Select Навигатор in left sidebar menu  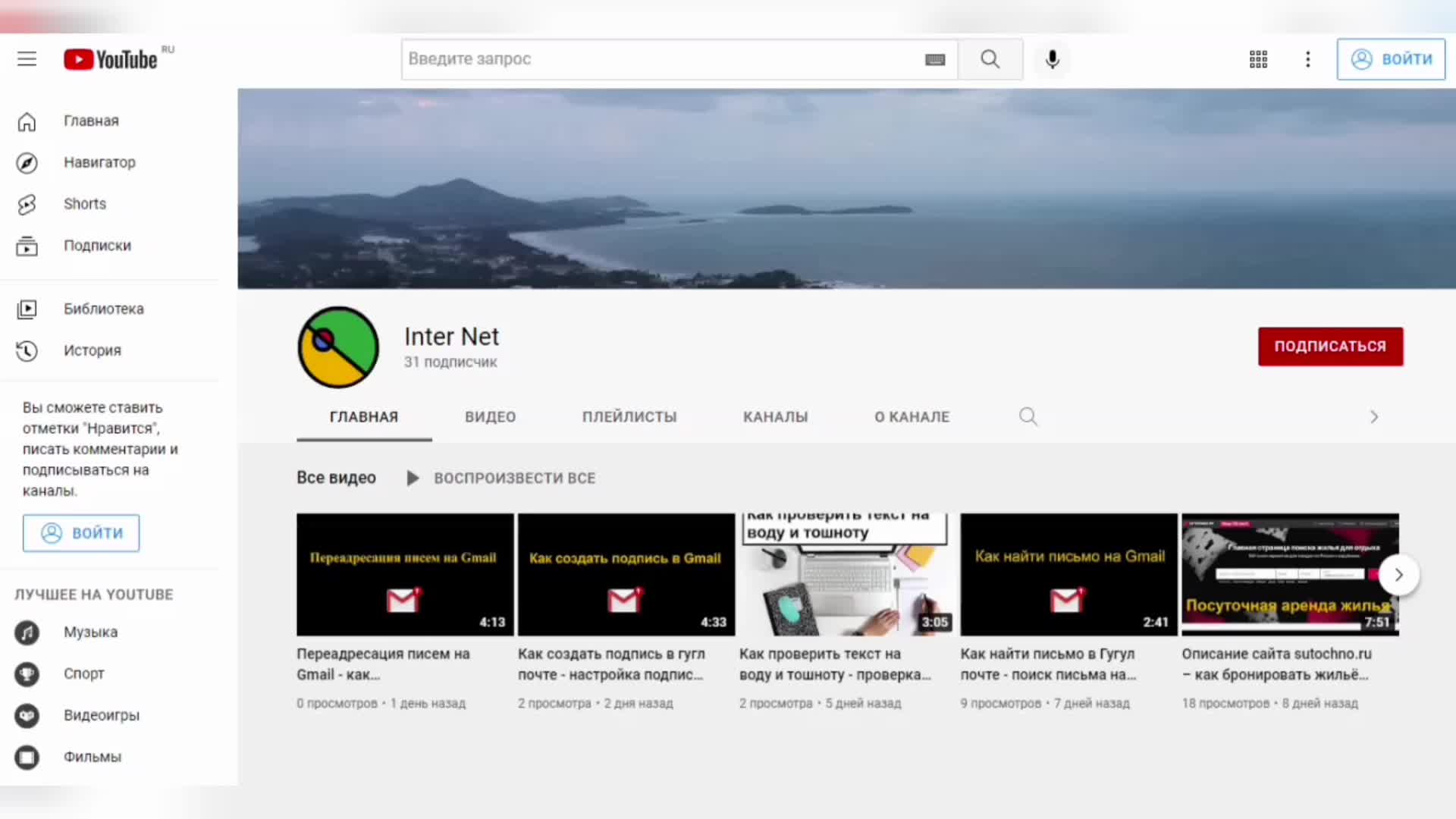click(99, 162)
